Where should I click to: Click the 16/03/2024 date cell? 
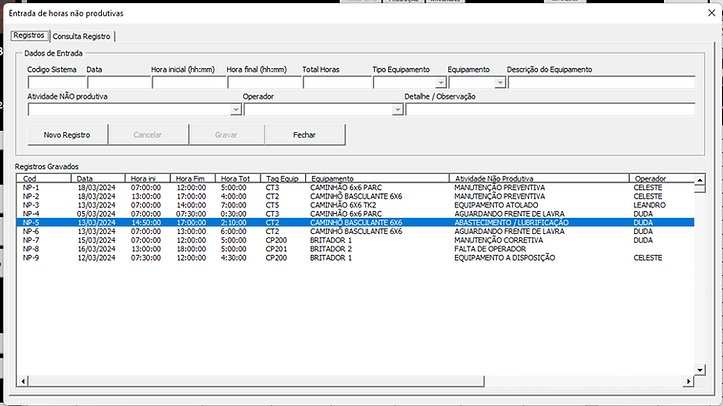(x=96, y=249)
